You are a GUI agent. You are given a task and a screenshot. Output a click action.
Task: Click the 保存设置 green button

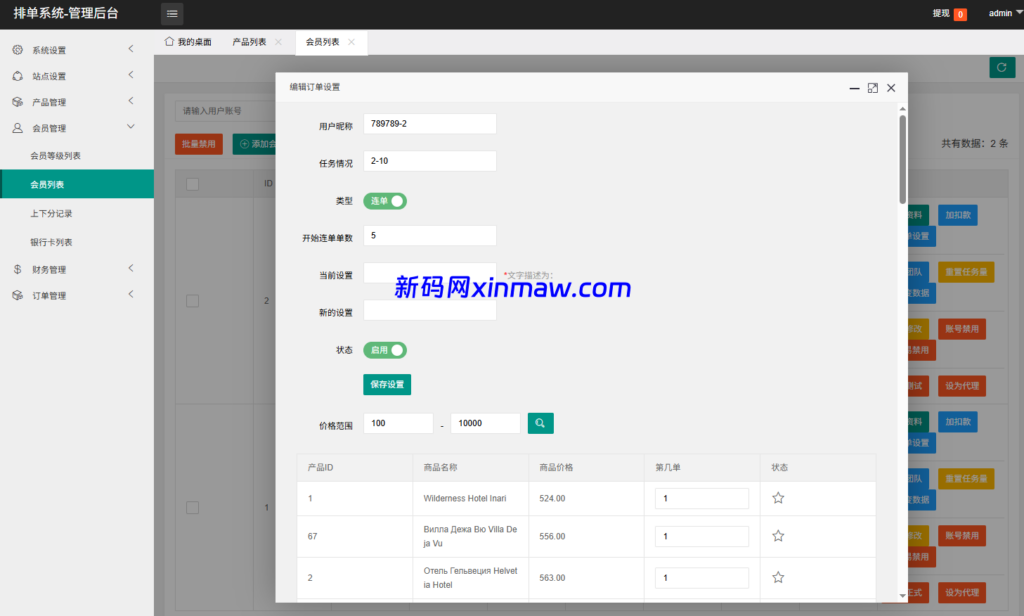[387, 384]
